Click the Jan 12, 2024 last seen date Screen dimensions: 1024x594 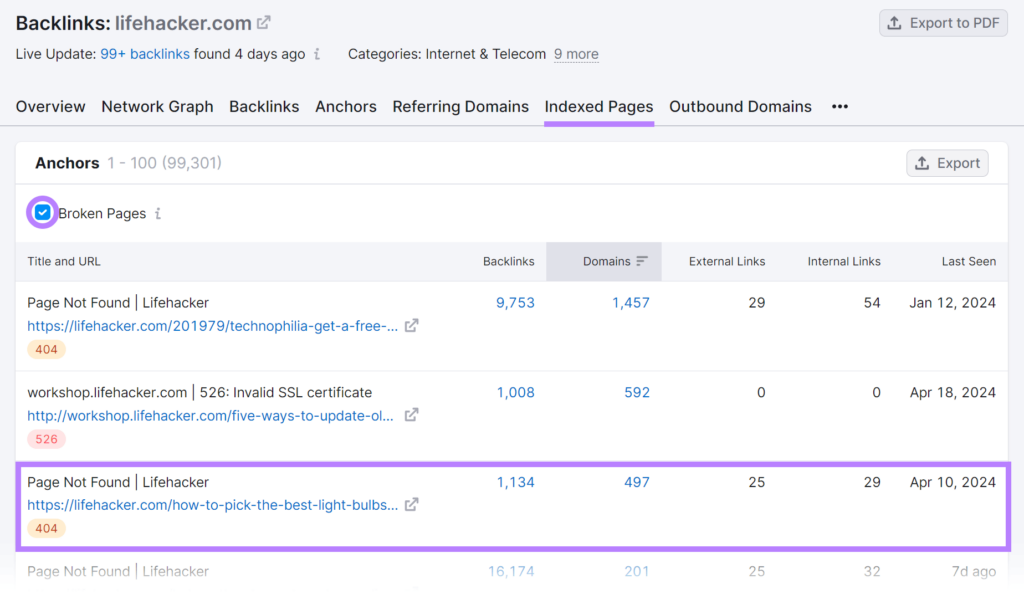click(x=952, y=303)
